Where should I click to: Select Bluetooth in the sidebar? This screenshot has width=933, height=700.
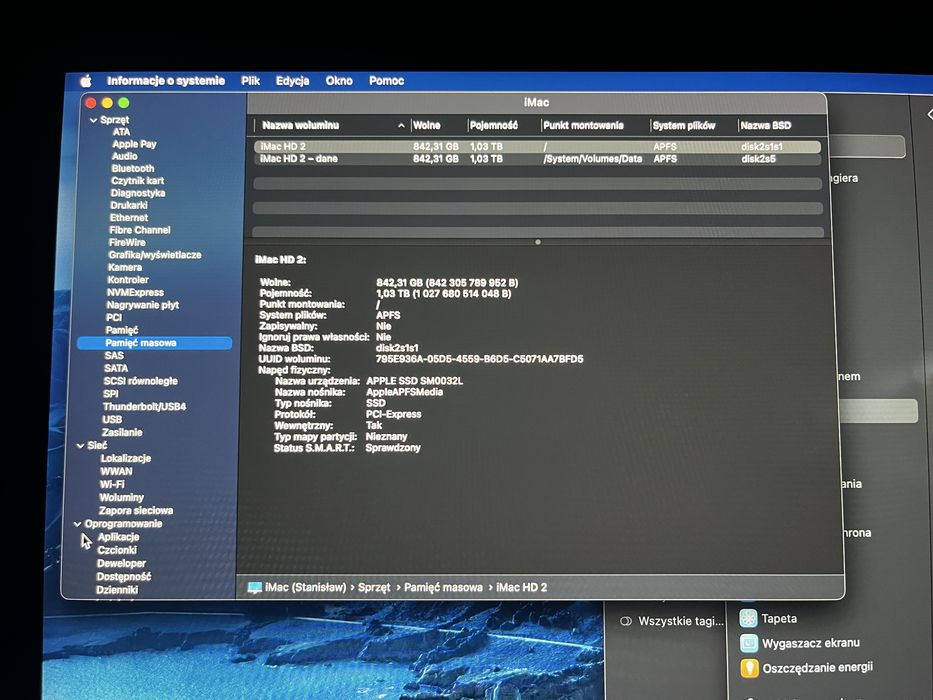[x=133, y=168]
